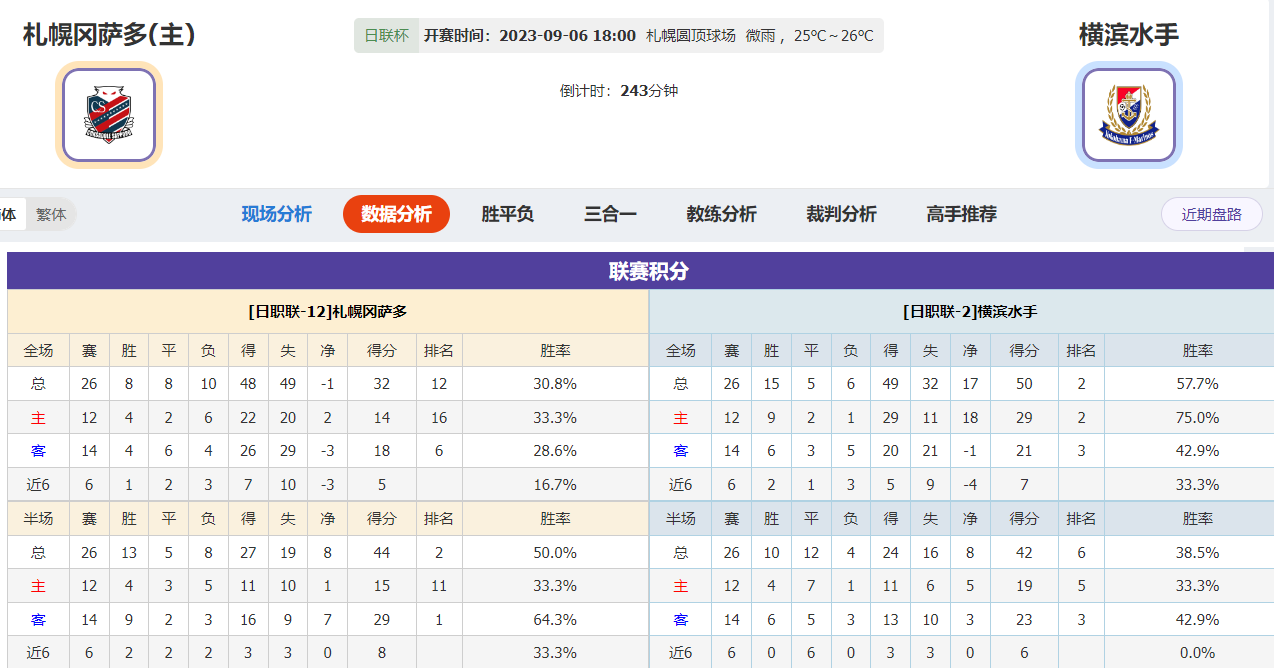Go to the 裁判分析 tab
1274x668 pixels.
tap(841, 214)
